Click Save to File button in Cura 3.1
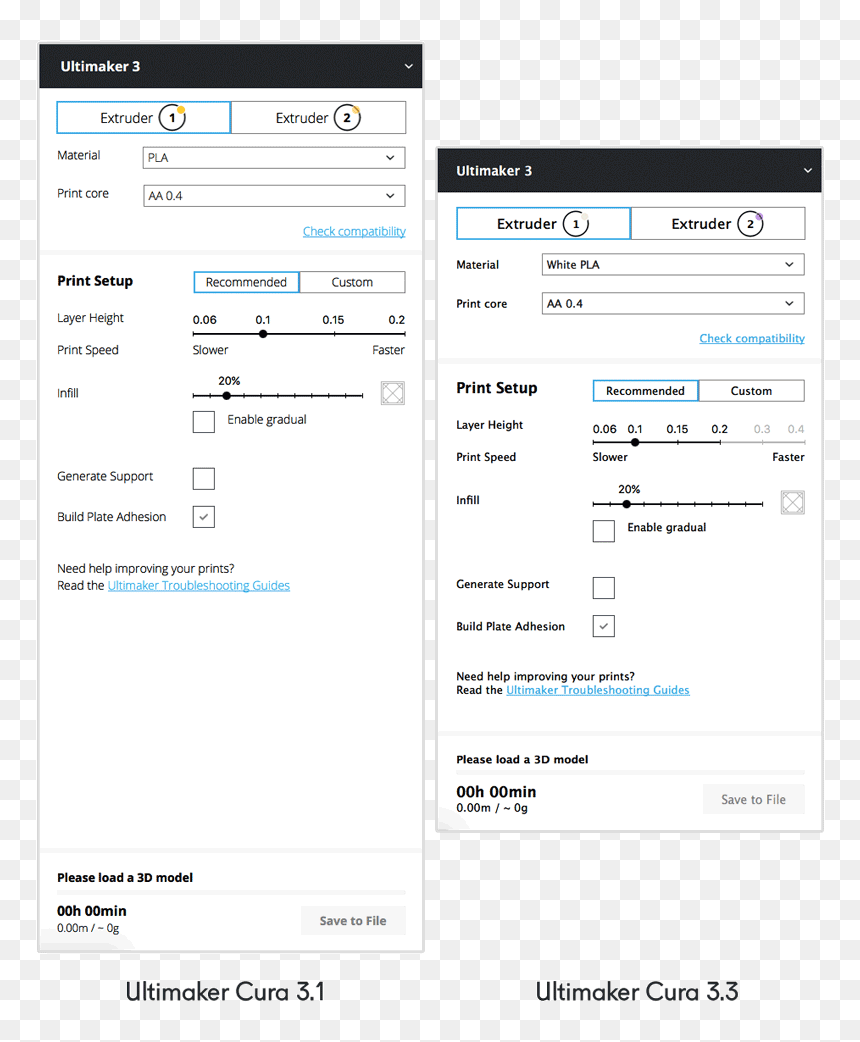860x1042 pixels. click(353, 920)
